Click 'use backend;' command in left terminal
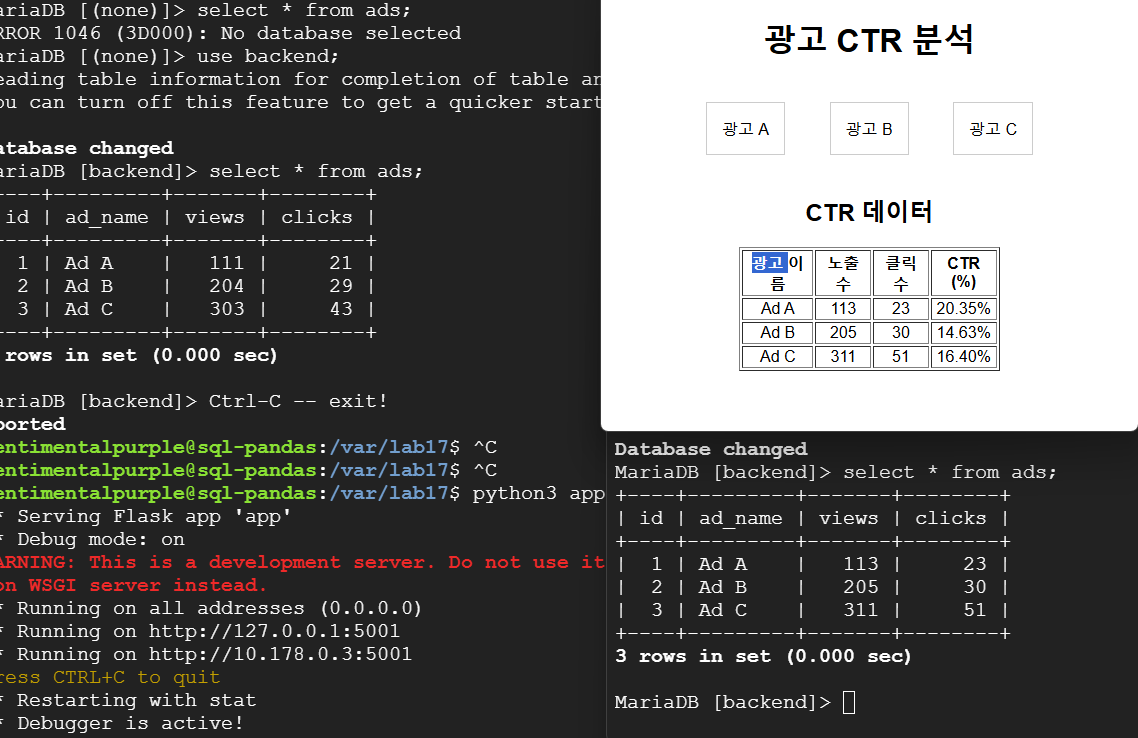Viewport: 1138px width, 738px height. click(267, 57)
